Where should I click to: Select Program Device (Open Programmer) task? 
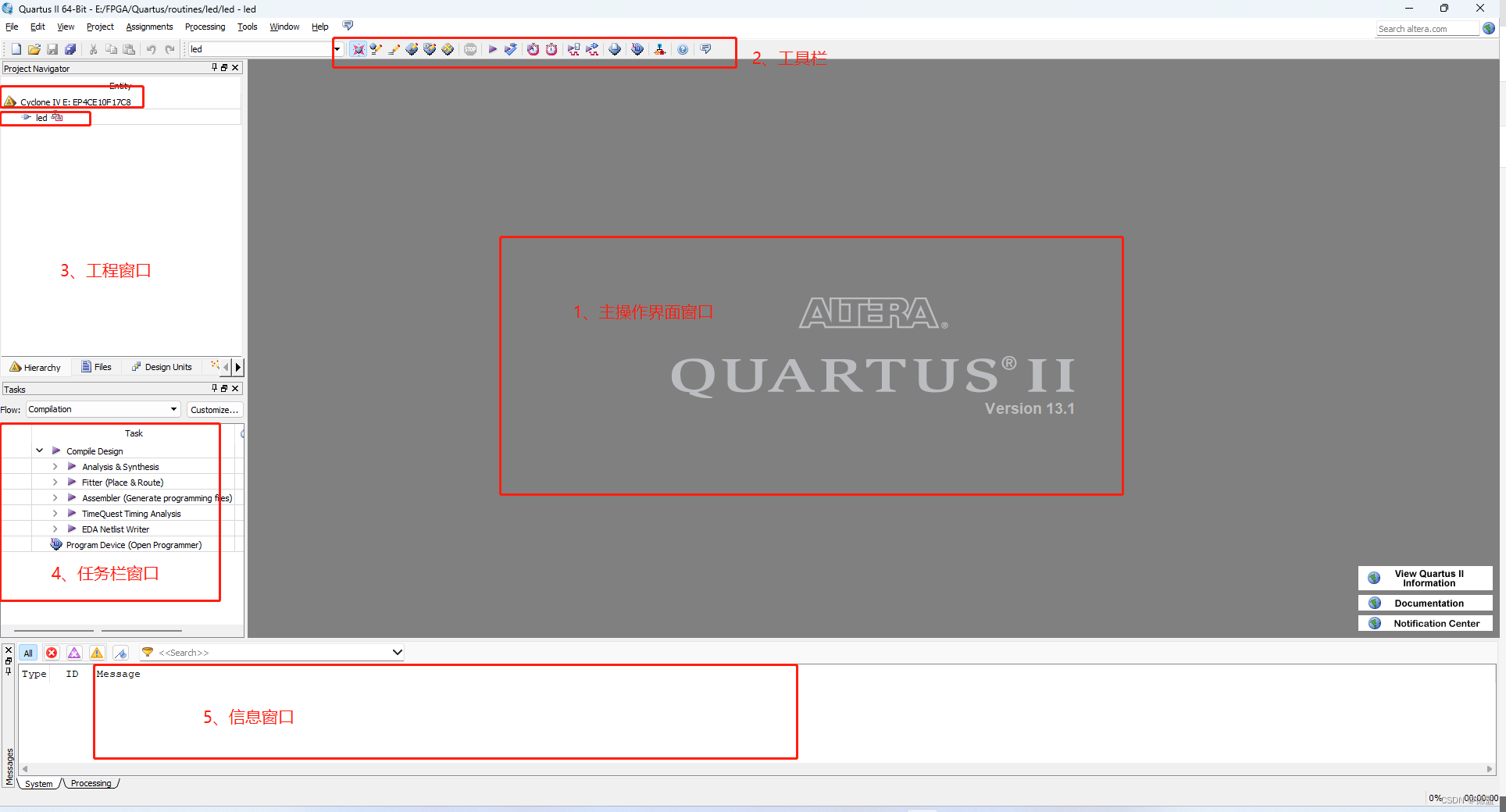[126, 545]
